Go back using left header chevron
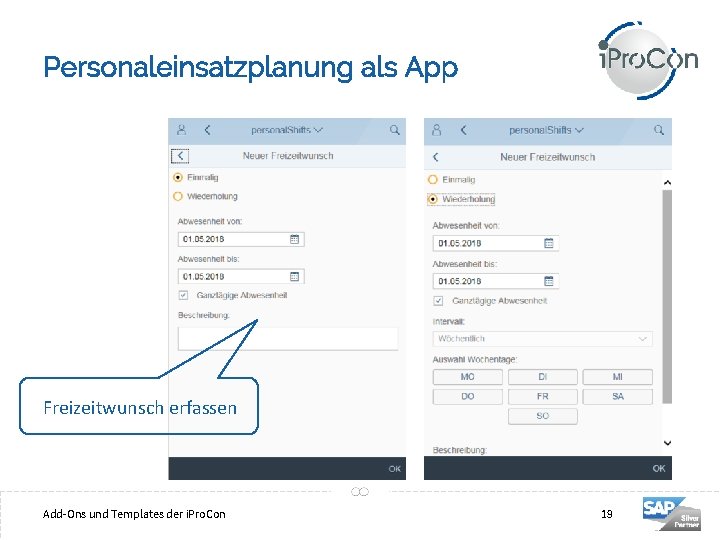720x540 pixels. [208, 130]
